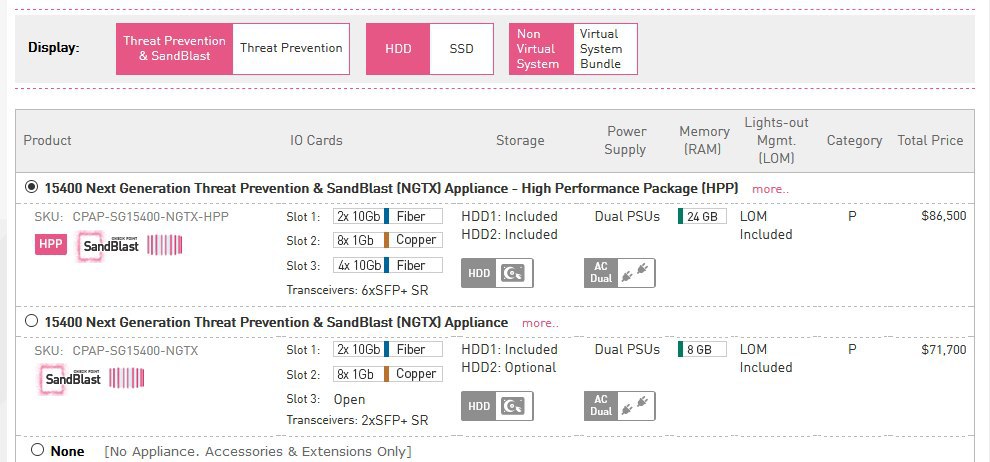Select the None appliance radio button
The height and width of the screenshot is (462, 990).
coord(38,450)
